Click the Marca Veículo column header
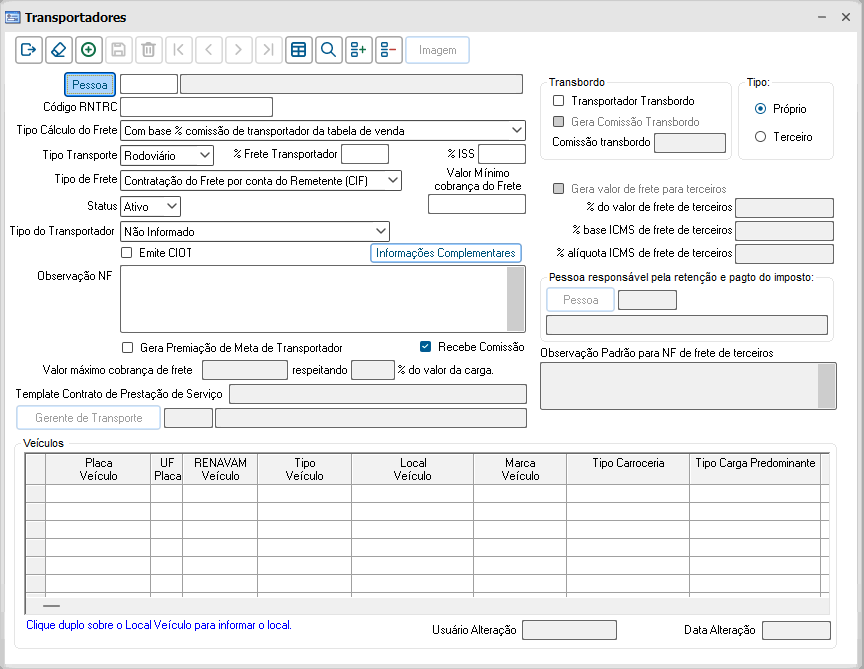 520,470
